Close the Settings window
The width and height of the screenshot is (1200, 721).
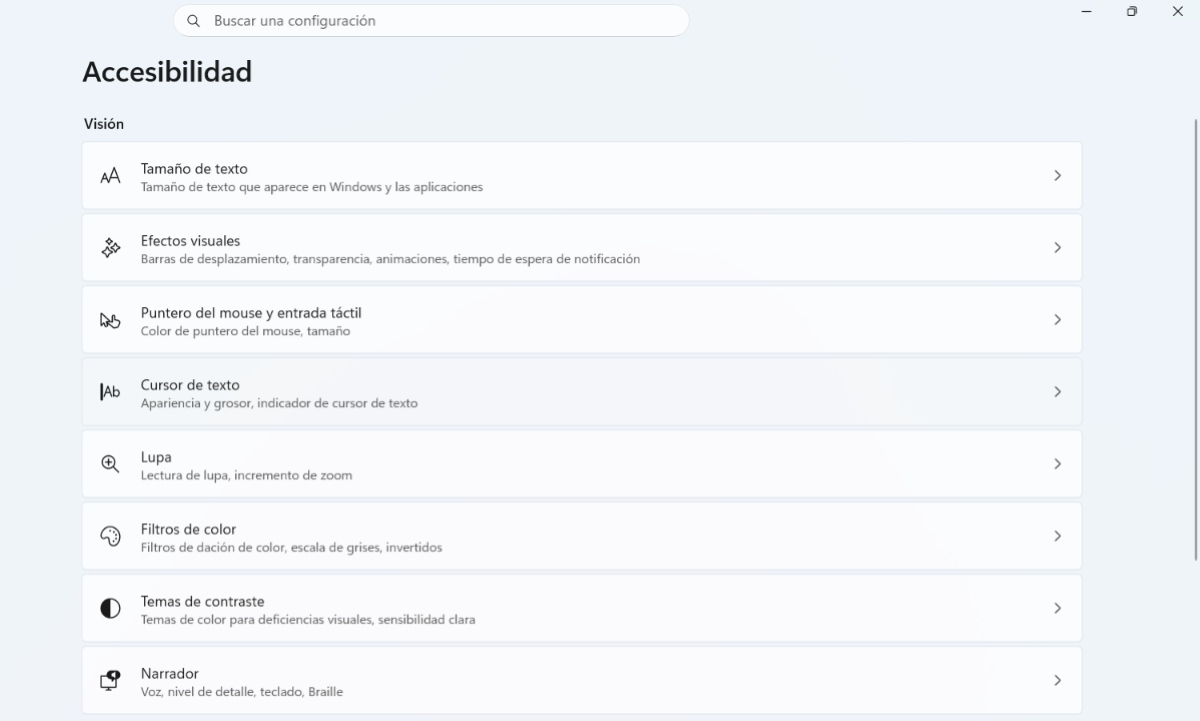(1177, 11)
